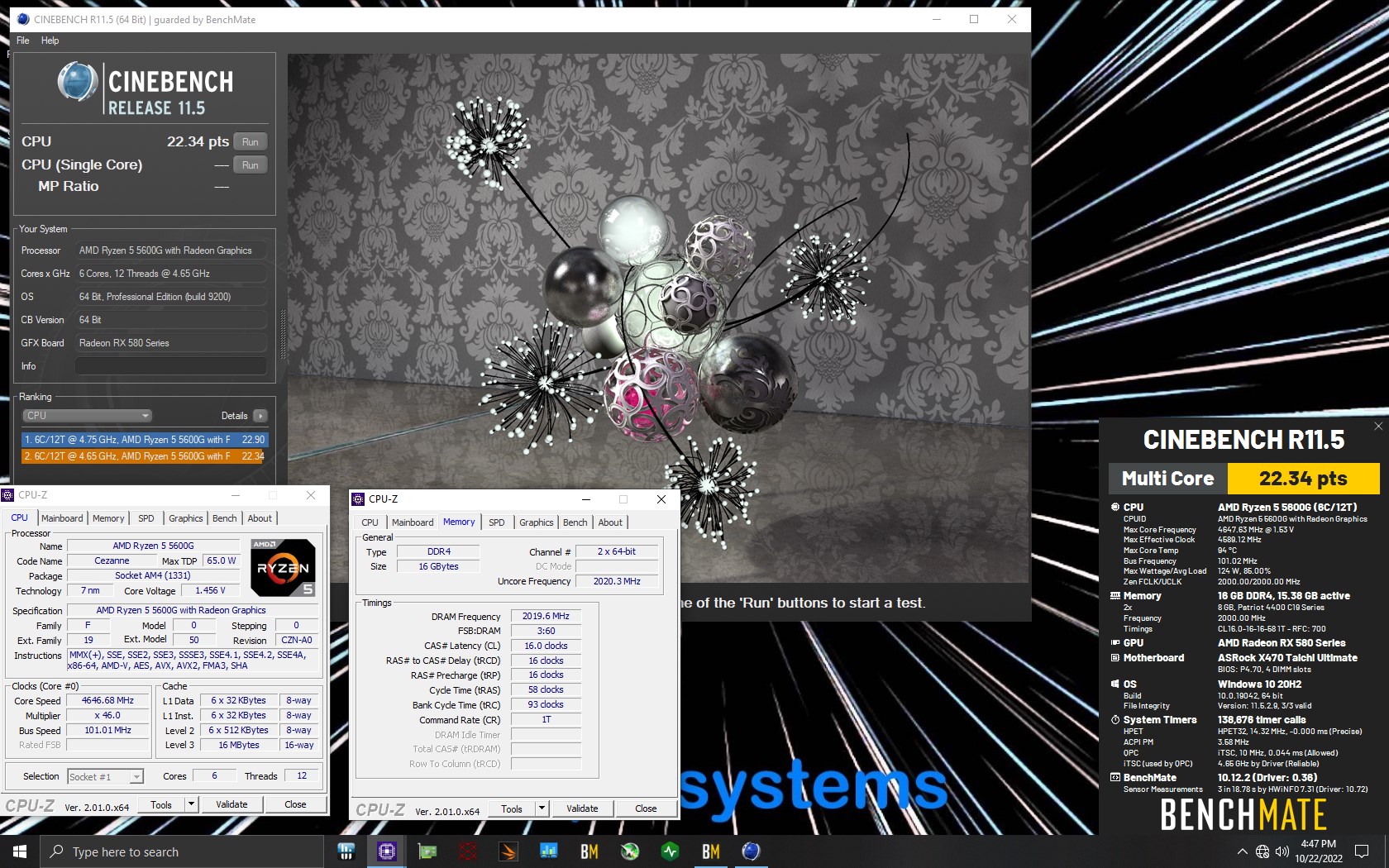Open the Cinebench sphere taskbar icon
Screen dimensions: 1389x868
click(751, 851)
